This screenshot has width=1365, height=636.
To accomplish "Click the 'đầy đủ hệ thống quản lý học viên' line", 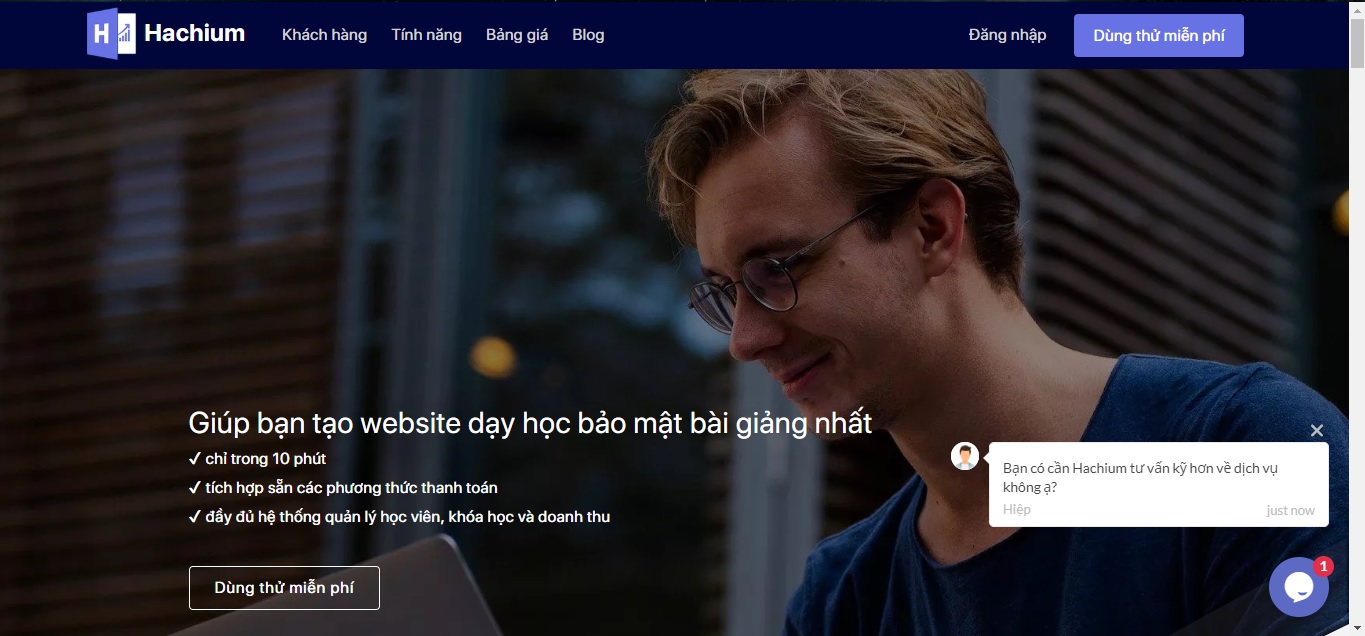I will click(x=399, y=517).
